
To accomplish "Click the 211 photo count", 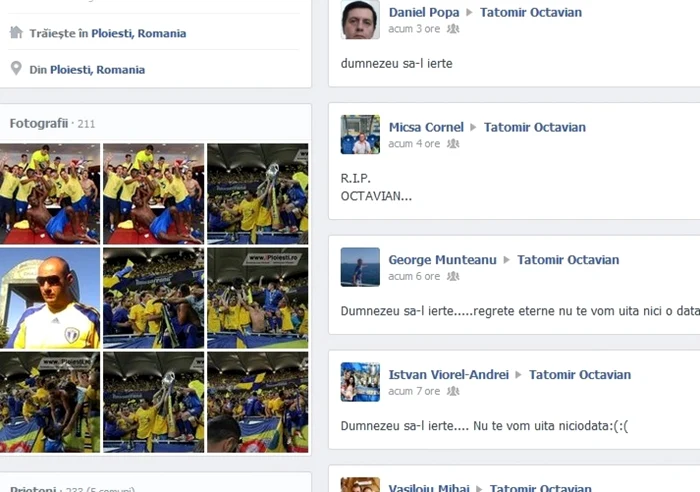I will point(86,124).
